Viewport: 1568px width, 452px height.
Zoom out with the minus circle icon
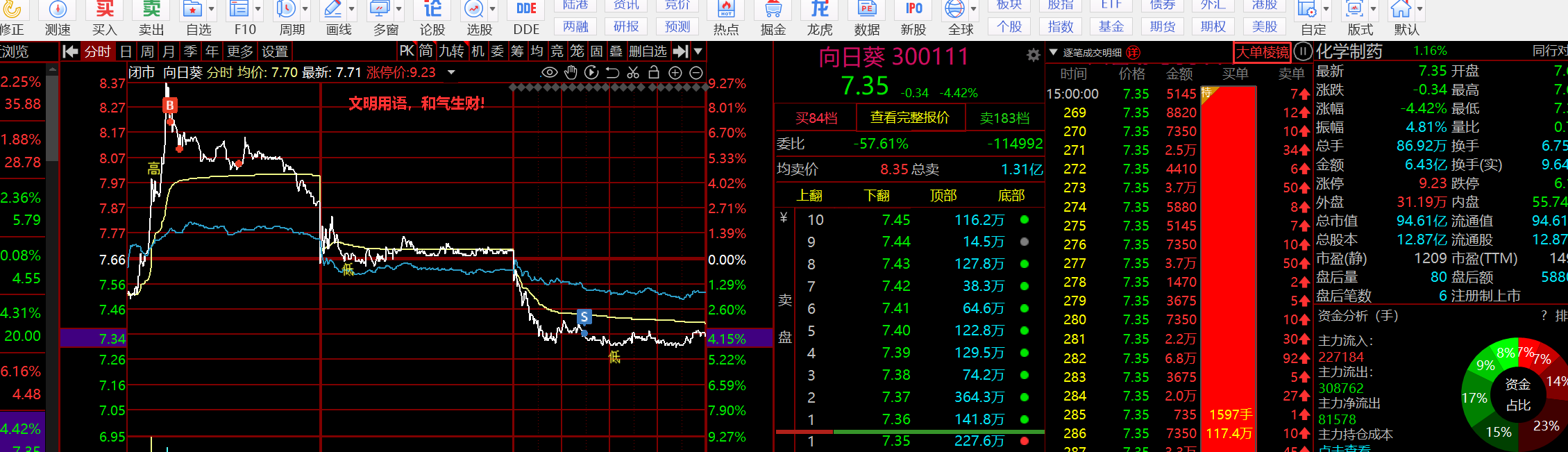pyautogui.click(x=696, y=72)
